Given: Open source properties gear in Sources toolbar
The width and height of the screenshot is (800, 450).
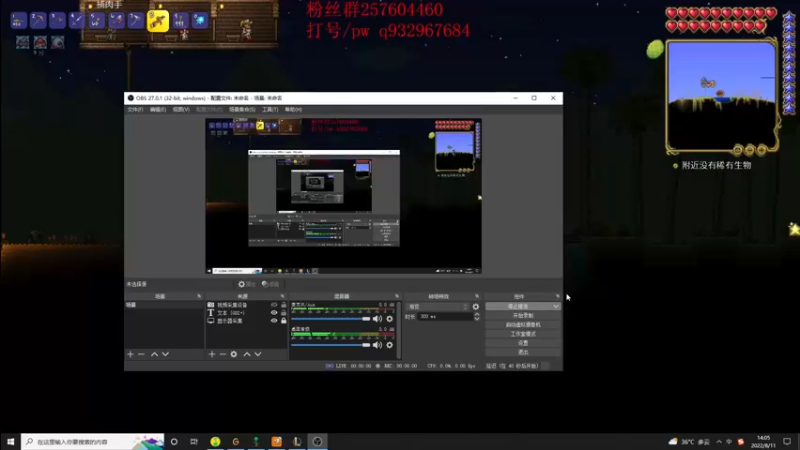Looking at the screenshot, I should tap(234, 354).
